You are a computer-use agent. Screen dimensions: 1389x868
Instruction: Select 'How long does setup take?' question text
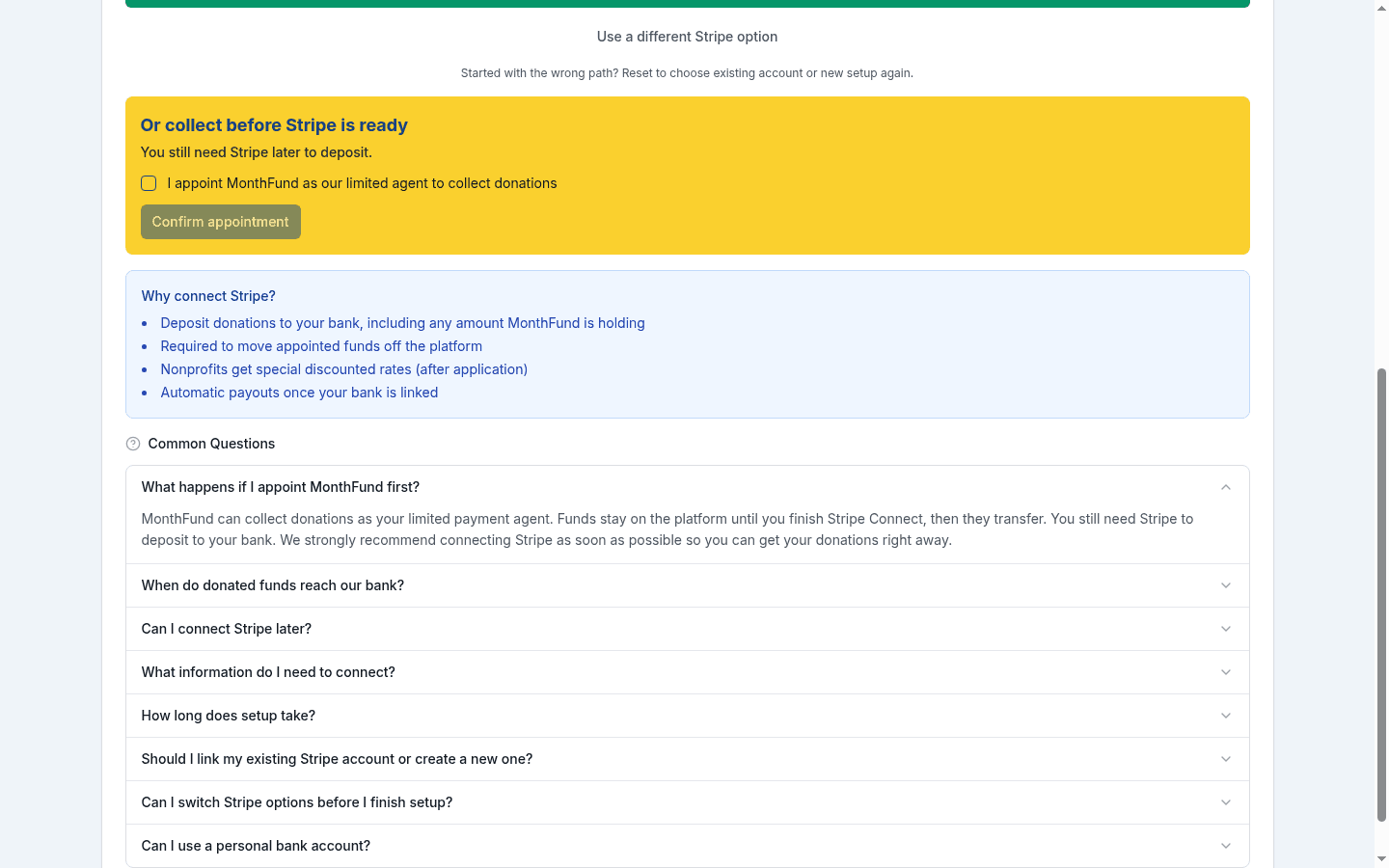pos(229,716)
